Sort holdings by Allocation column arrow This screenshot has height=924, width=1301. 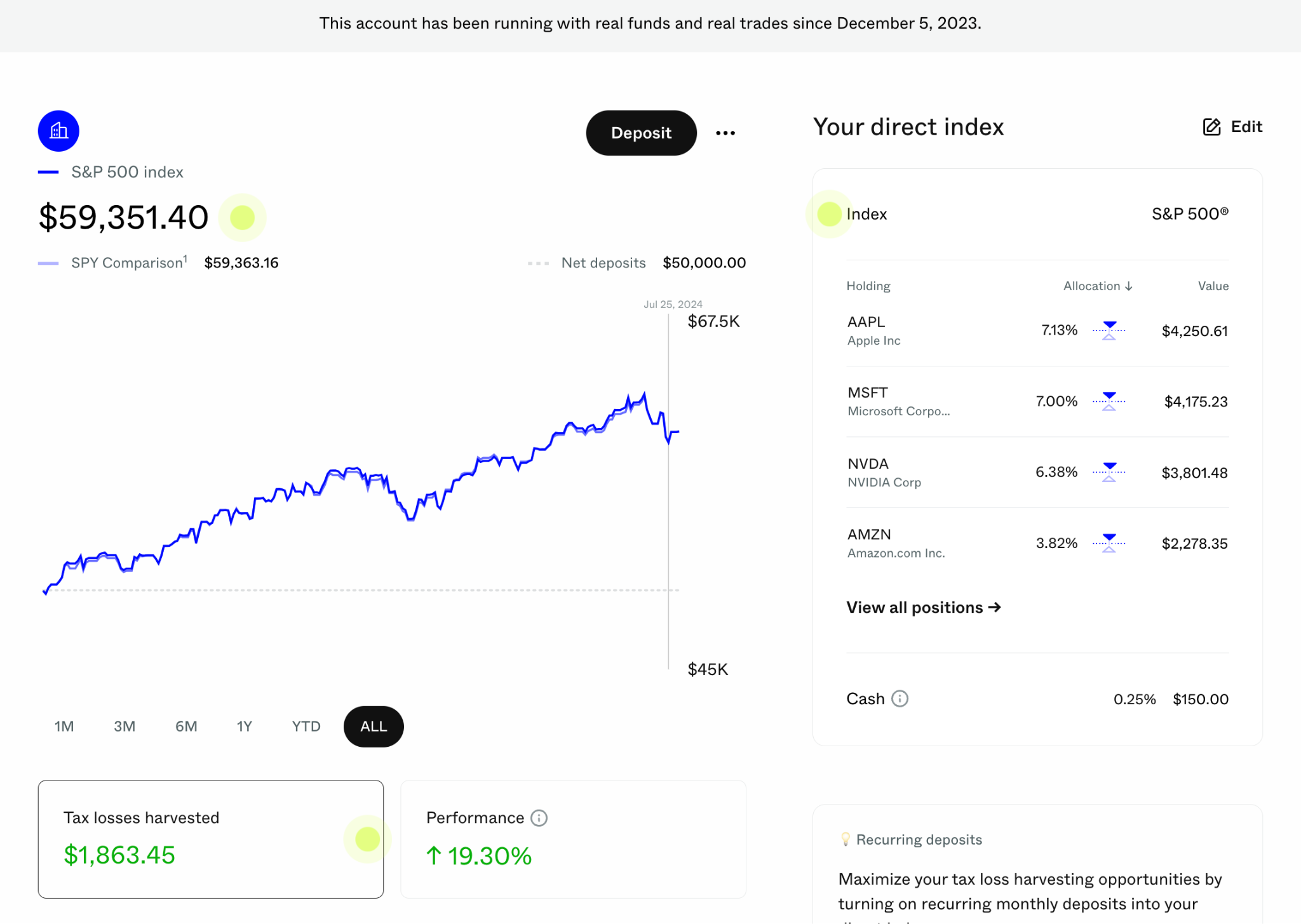(x=1128, y=286)
